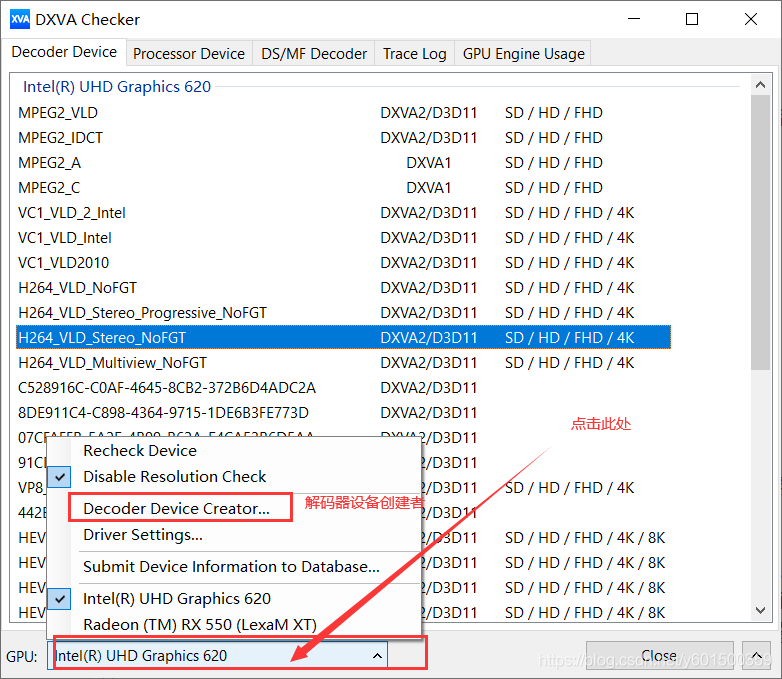The height and width of the screenshot is (679, 782).
Task: Select the MPEG2_IDCT decoder row
Action: 343,138
